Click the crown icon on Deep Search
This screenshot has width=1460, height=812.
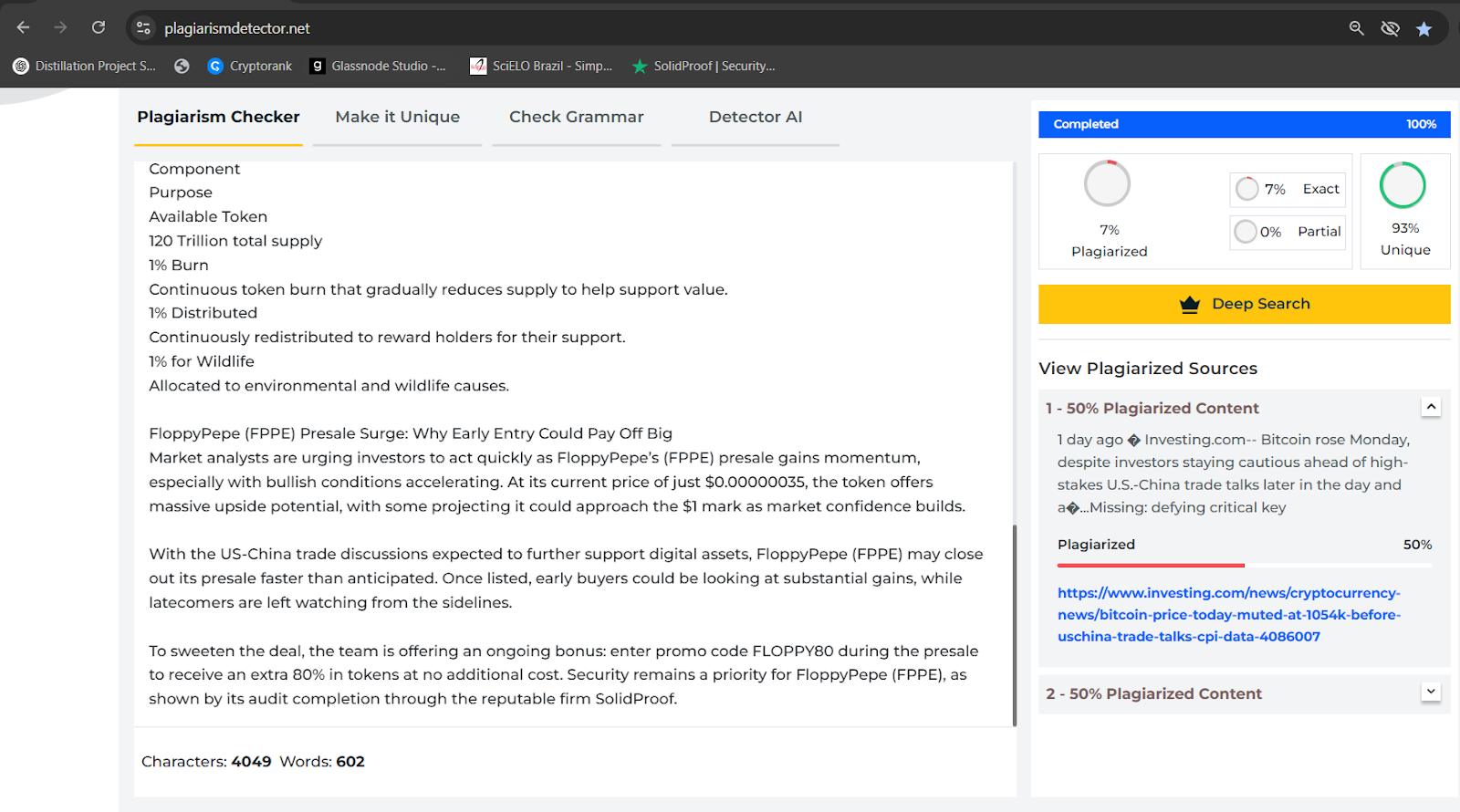coord(1190,304)
